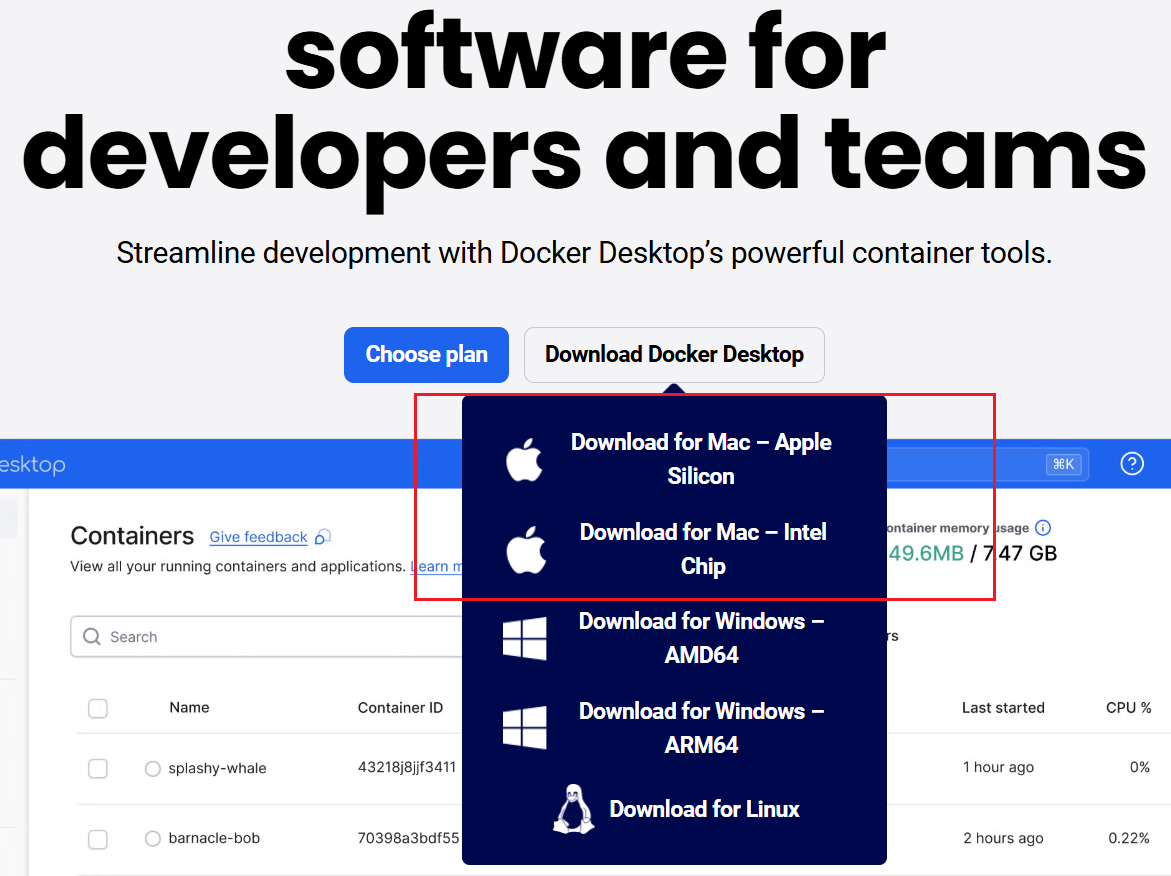The width and height of the screenshot is (1171, 876).
Task: Select the barnacle-bob row checkbox
Action: pos(98,839)
